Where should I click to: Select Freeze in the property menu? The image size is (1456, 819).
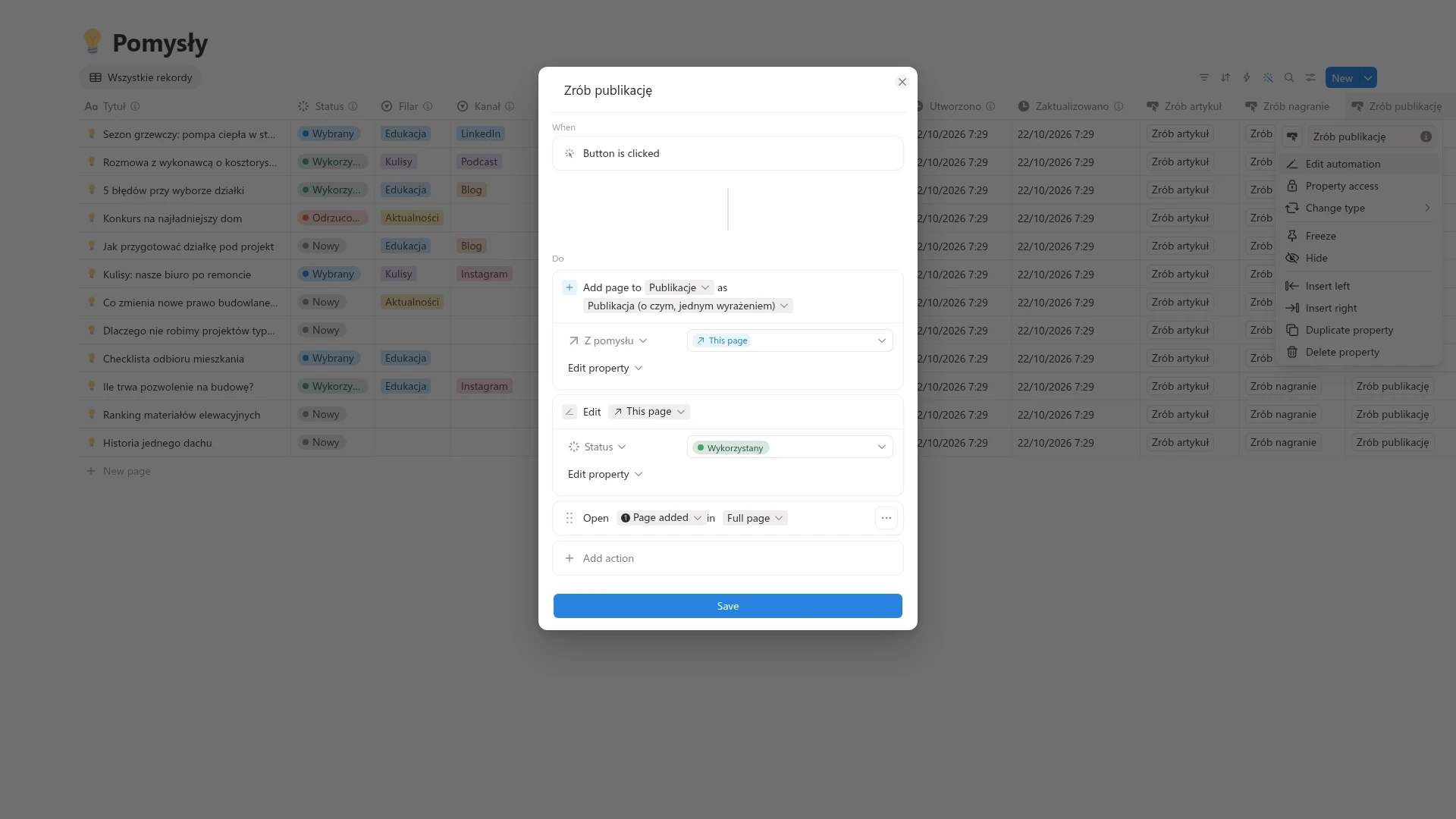point(1359,236)
